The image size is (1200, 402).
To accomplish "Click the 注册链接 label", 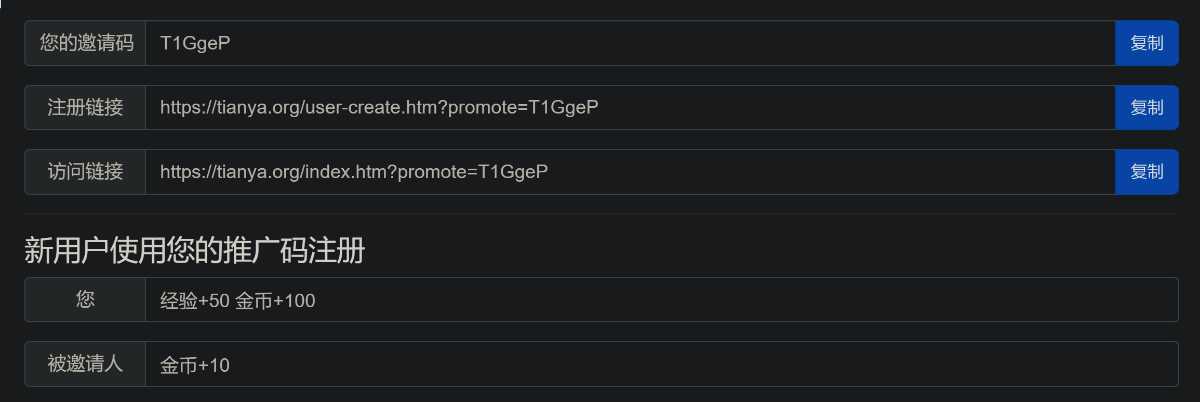I will (85, 107).
